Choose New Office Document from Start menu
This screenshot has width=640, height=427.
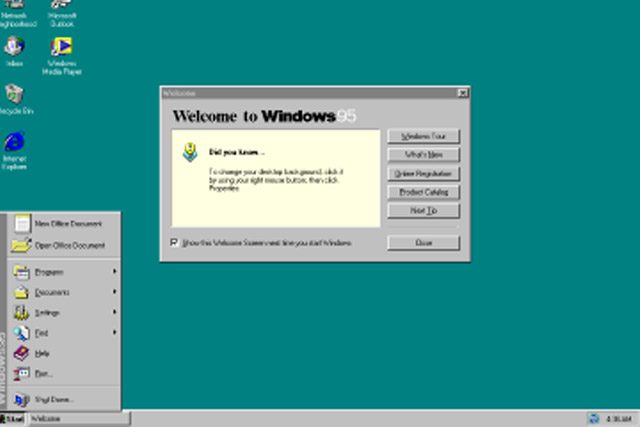coord(64,223)
